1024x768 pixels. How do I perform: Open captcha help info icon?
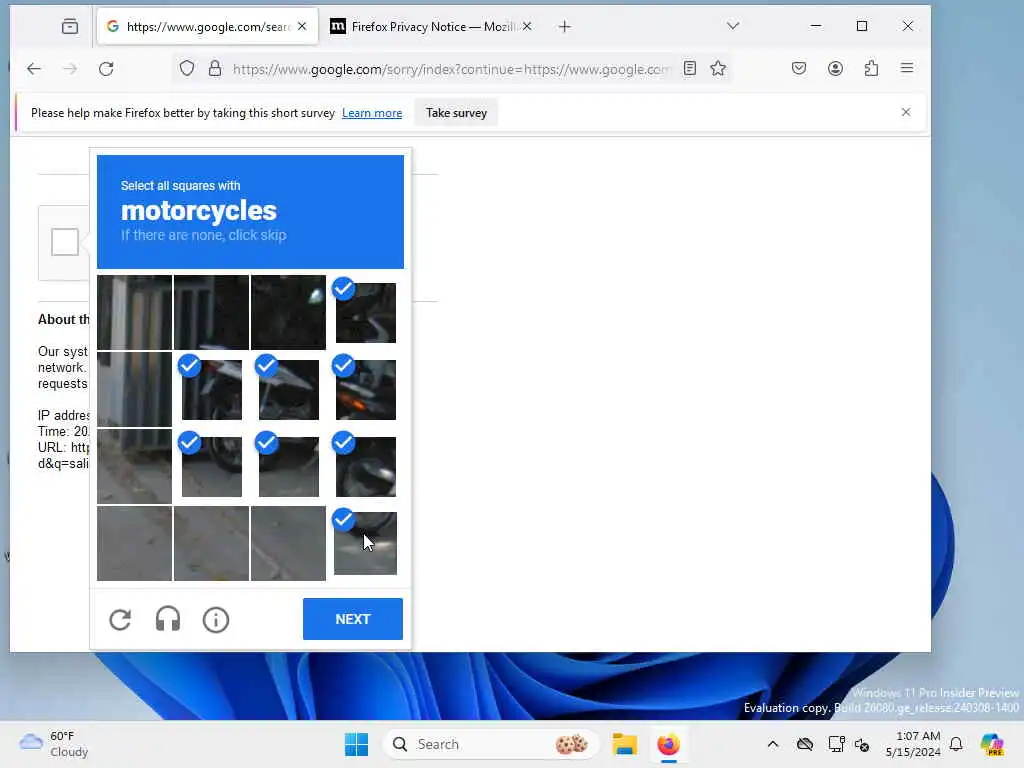216,620
